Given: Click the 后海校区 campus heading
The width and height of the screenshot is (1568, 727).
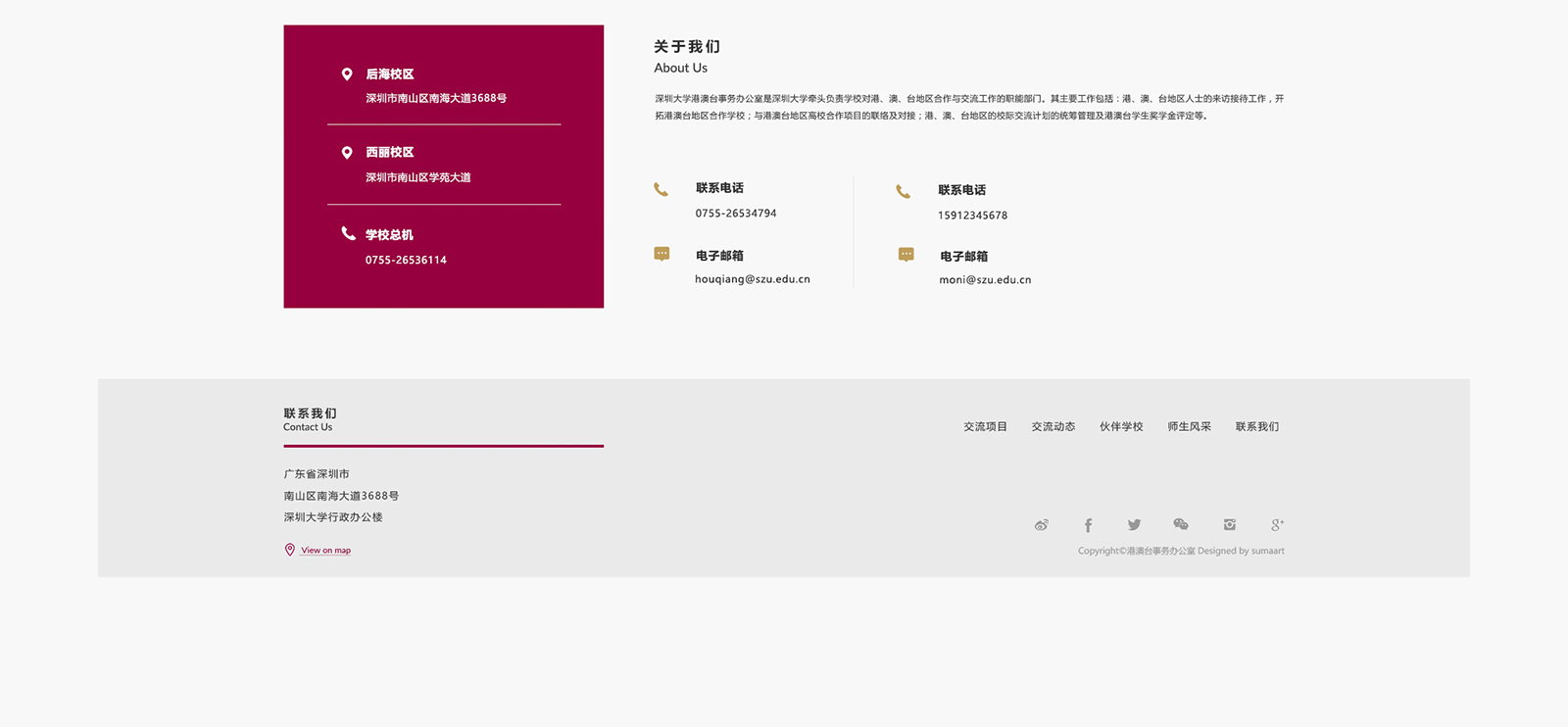Looking at the screenshot, I should [390, 74].
